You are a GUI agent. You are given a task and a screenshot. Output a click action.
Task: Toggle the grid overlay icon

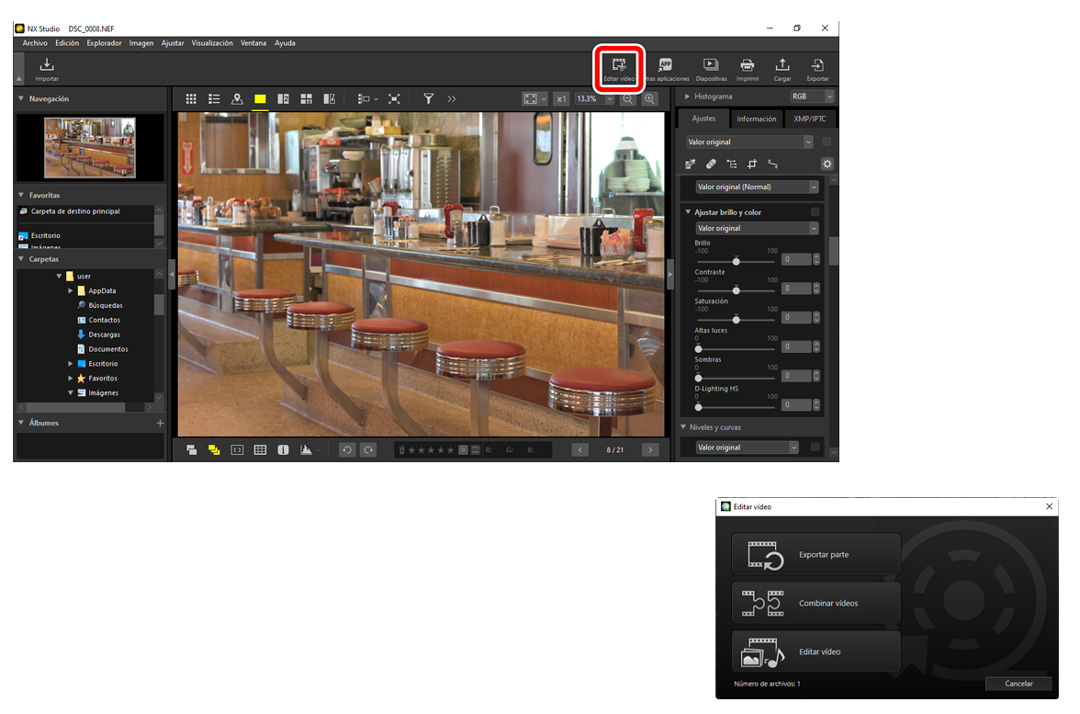click(260, 450)
